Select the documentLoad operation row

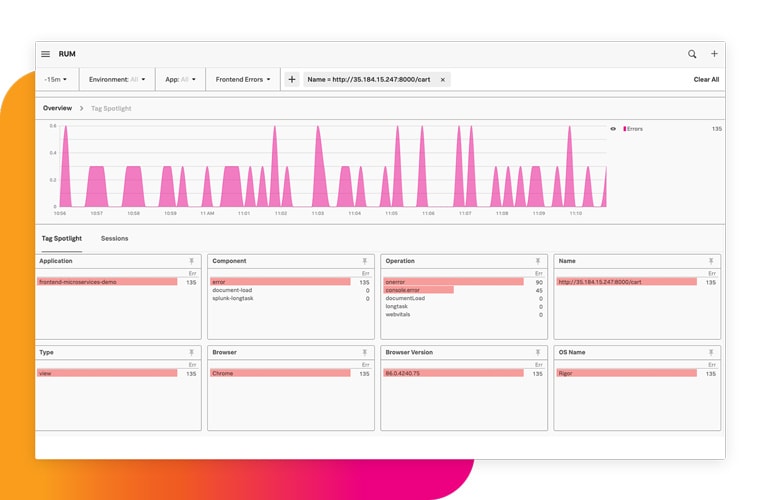463,298
